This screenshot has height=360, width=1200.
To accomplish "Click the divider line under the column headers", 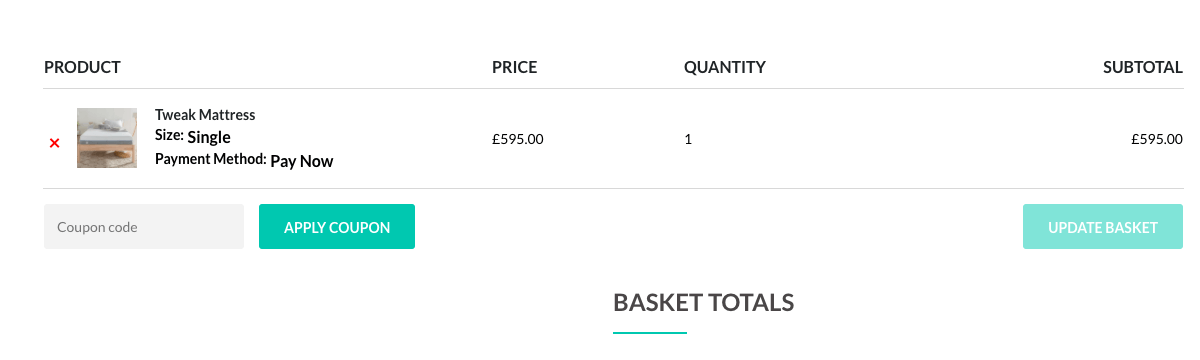I will coord(613,88).
